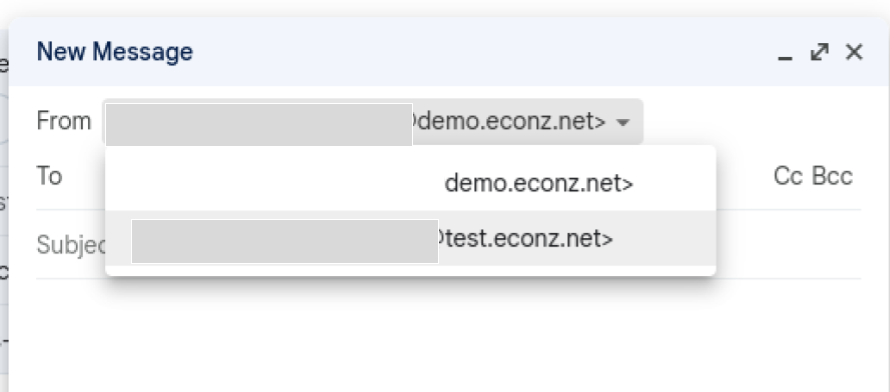This screenshot has width=890, height=392.
Task: Expand compose window to full screen
Action: 819,52
